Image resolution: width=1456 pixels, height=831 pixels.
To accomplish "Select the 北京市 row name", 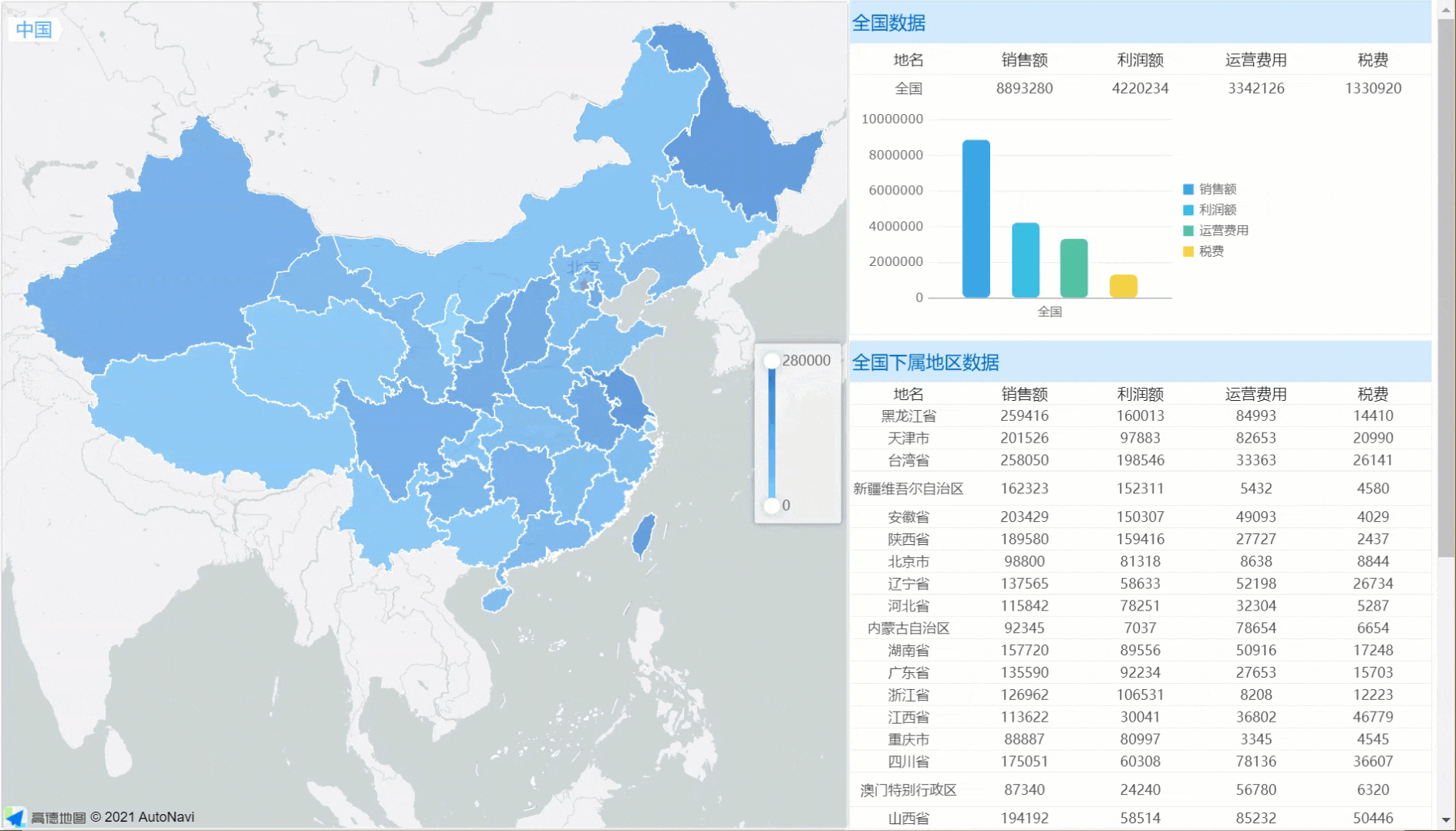I will point(908,562).
